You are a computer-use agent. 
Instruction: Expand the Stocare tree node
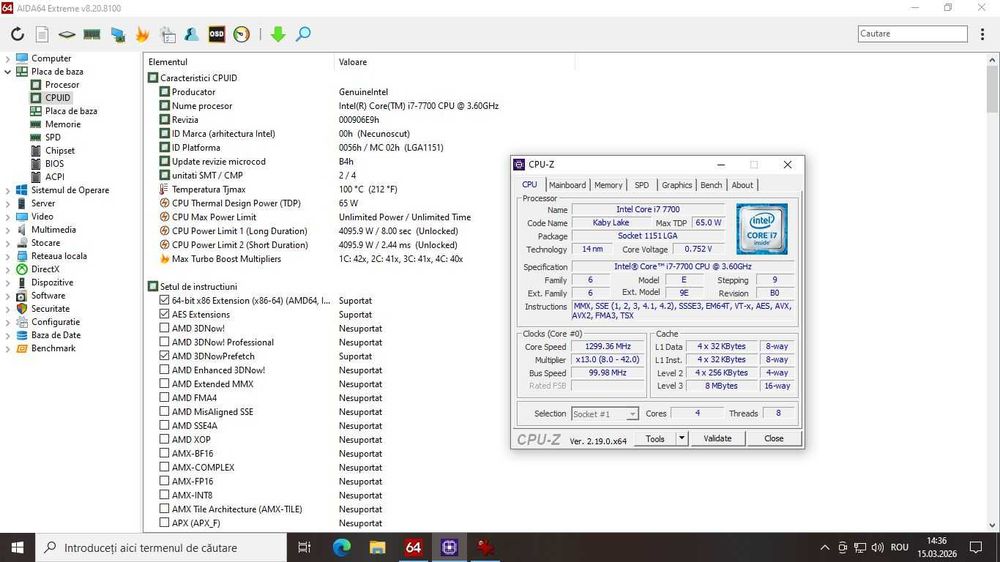coord(8,243)
